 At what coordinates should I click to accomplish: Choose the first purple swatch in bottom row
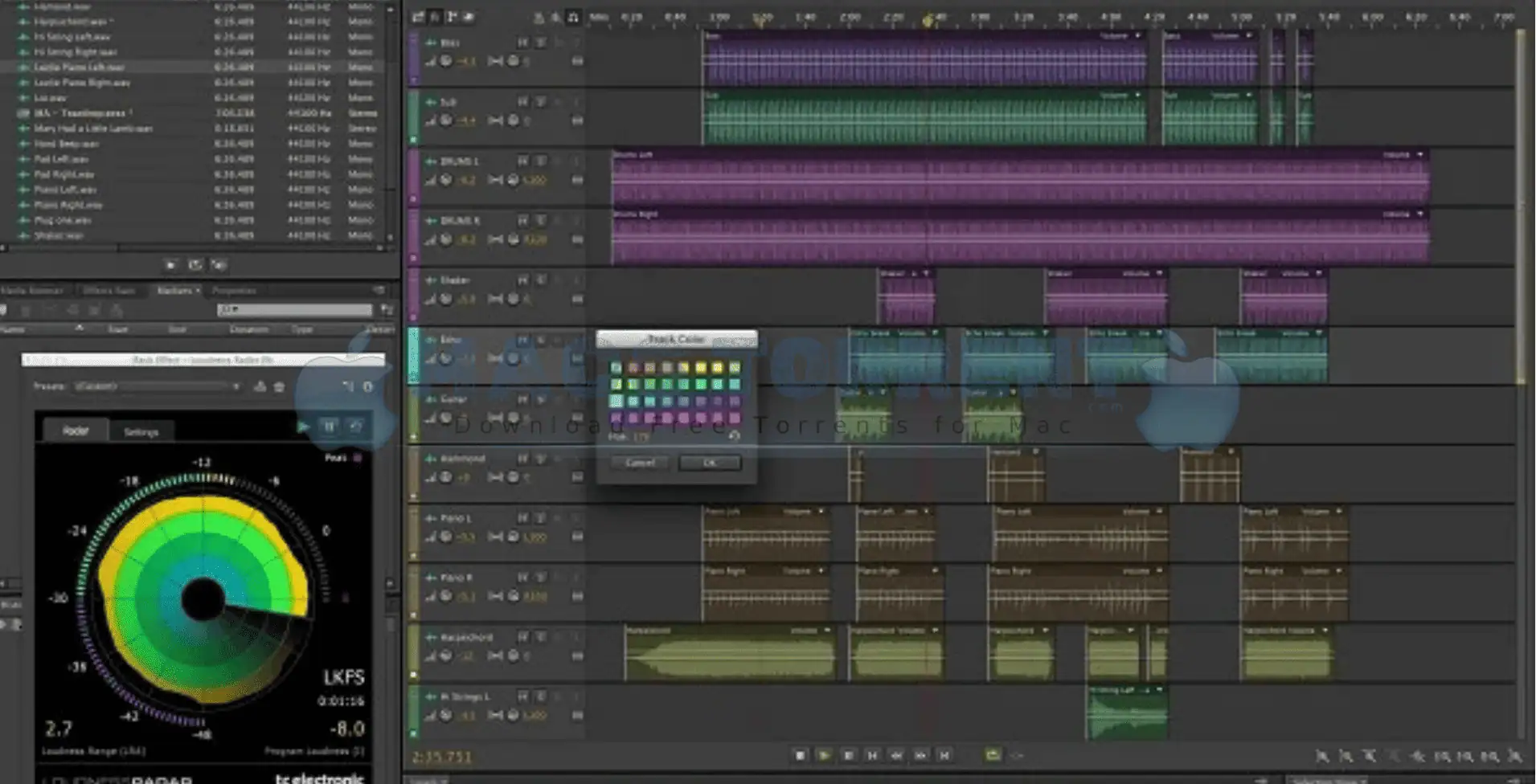click(x=616, y=418)
